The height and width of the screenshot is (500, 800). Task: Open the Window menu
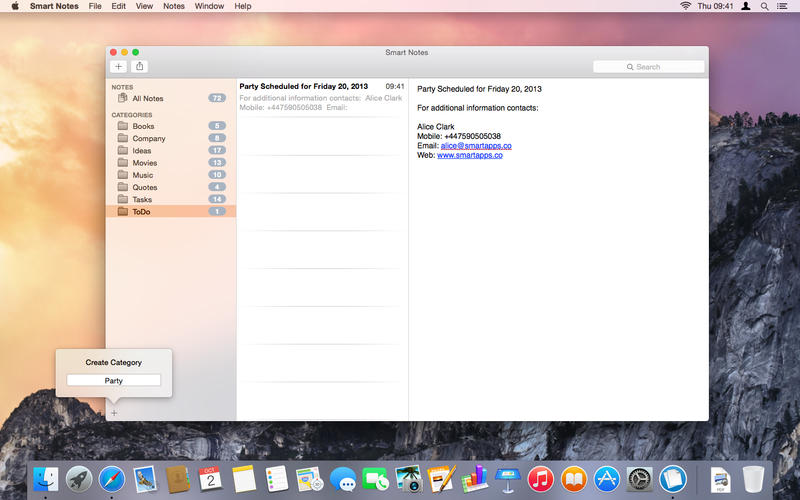(x=209, y=6)
